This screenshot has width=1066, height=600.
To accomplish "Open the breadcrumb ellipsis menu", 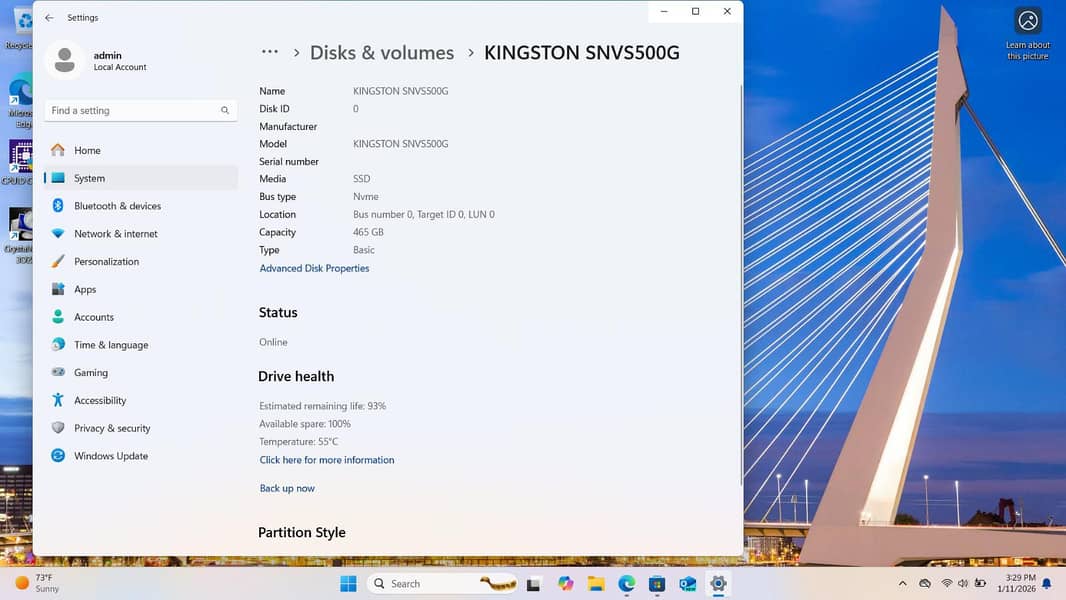I will [x=269, y=52].
